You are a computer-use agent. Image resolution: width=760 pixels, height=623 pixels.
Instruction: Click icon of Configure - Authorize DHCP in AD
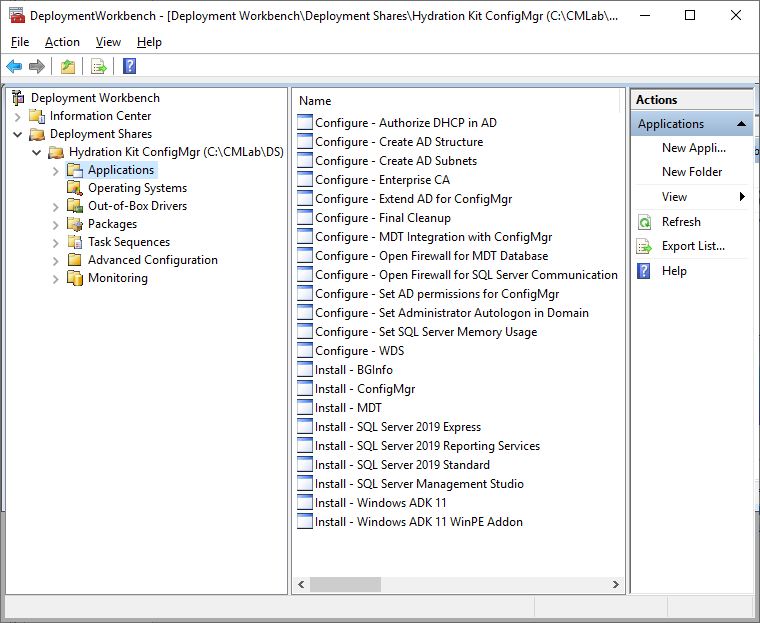pos(305,122)
